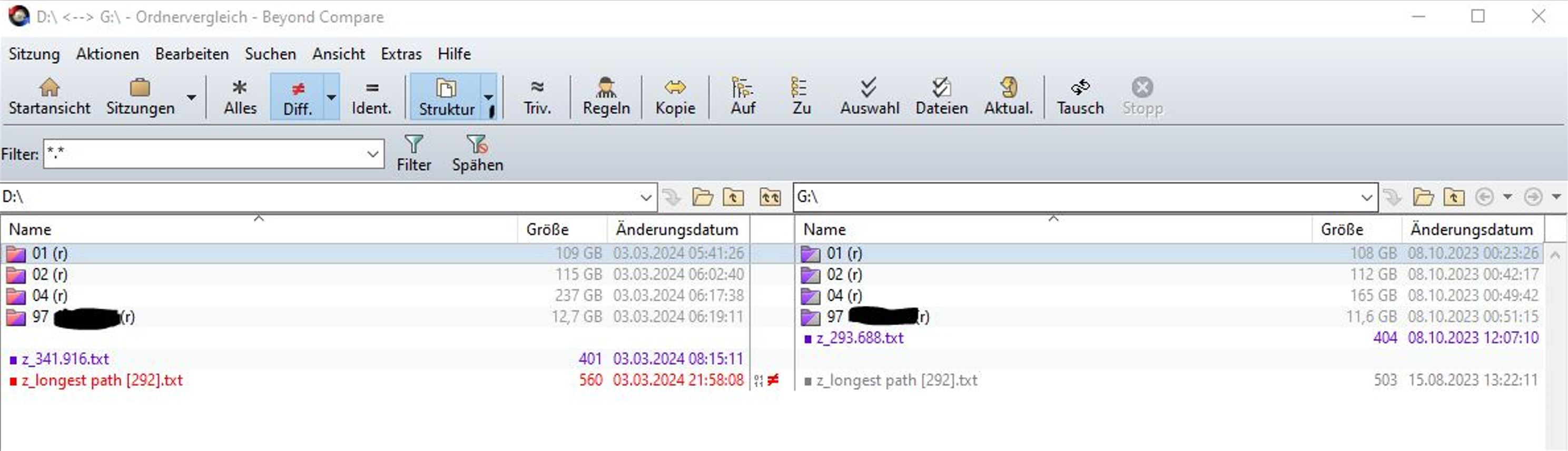Click the Stopp button
The width and height of the screenshot is (1568, 451).
(1142, 96)
